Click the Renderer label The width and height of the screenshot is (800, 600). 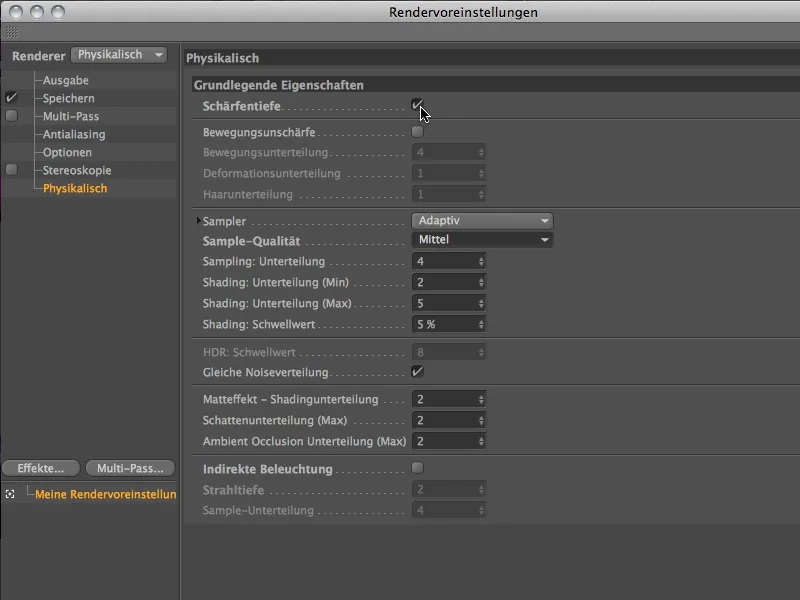point(39,56)
